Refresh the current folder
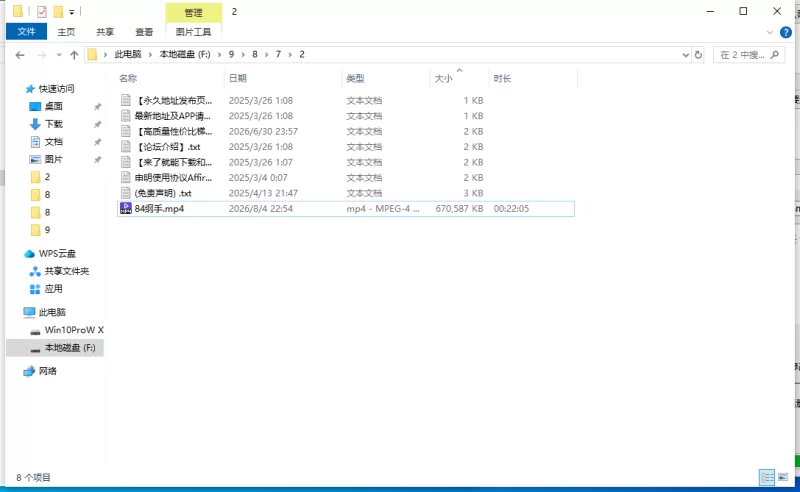This screenshot has width=800, height=492. point(698,55)
